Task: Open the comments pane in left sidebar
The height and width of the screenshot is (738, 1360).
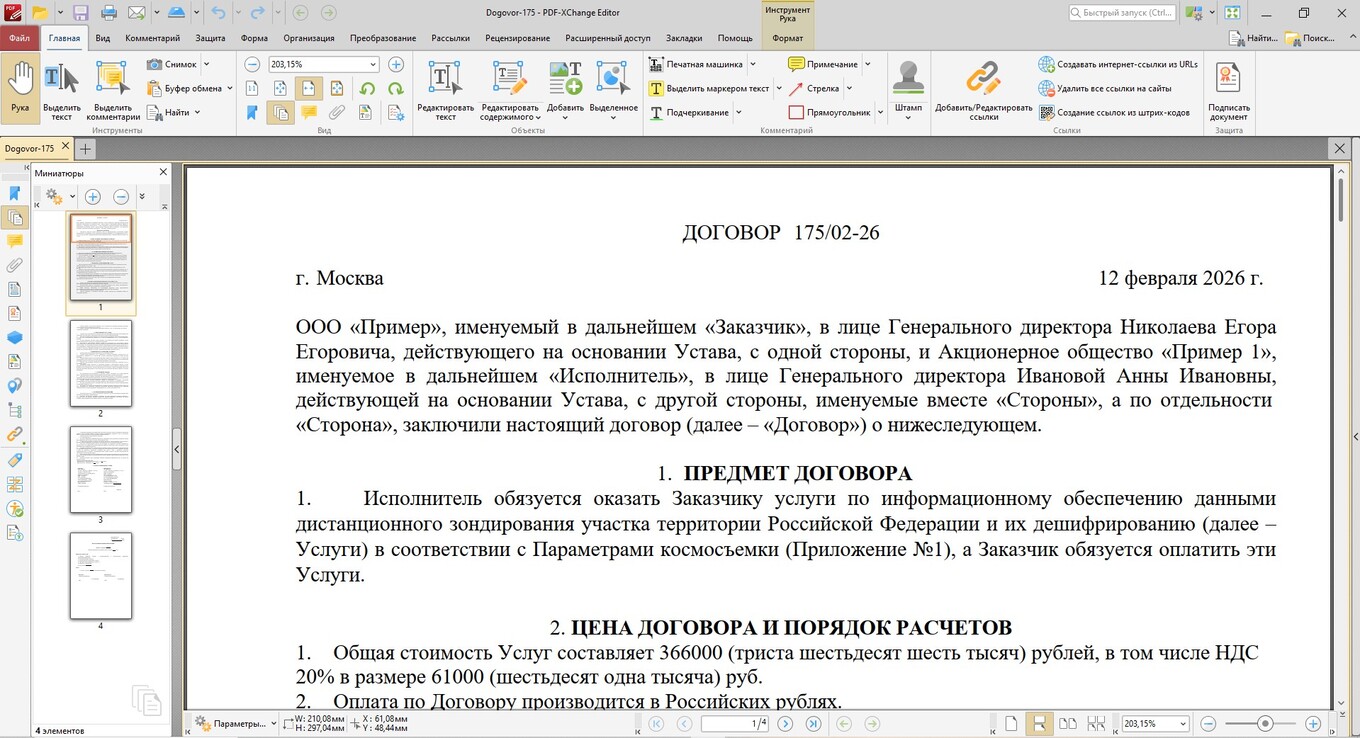Action: [15, 241]
